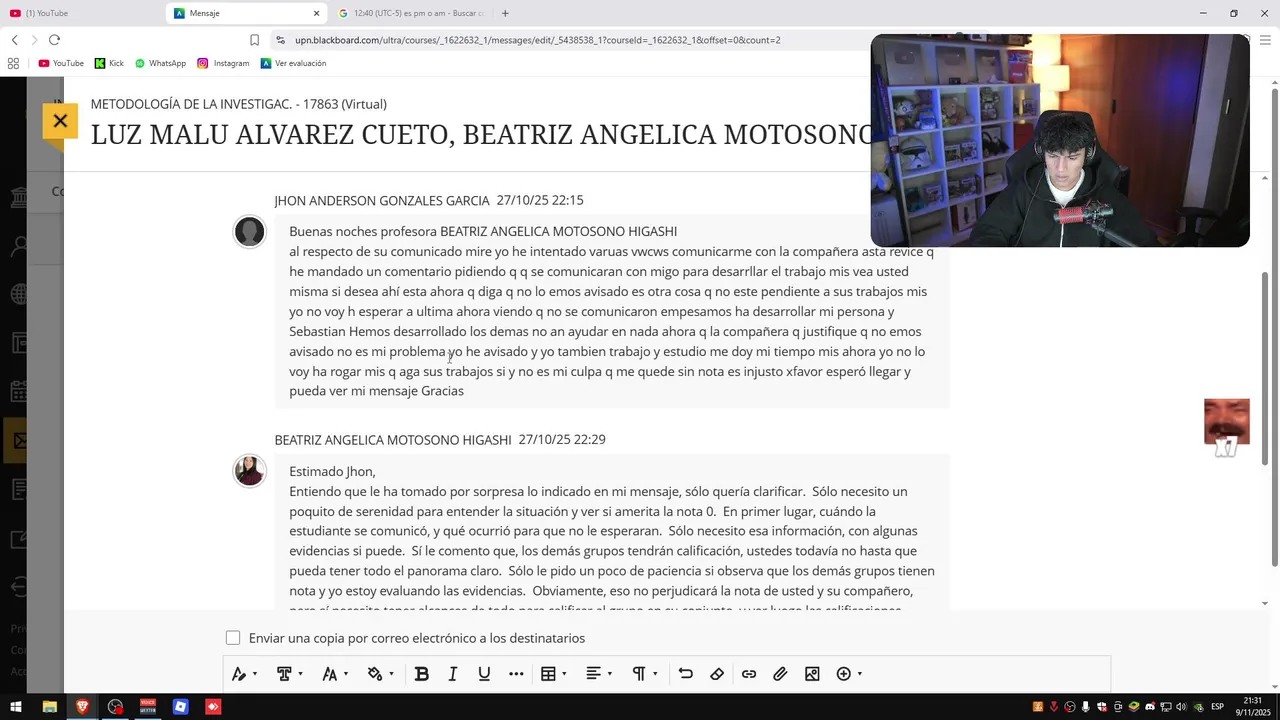This screenshot has height=720, width=1280.
Task: Open the blue Roblox taskbar app
Action: (x=180, y=707)
